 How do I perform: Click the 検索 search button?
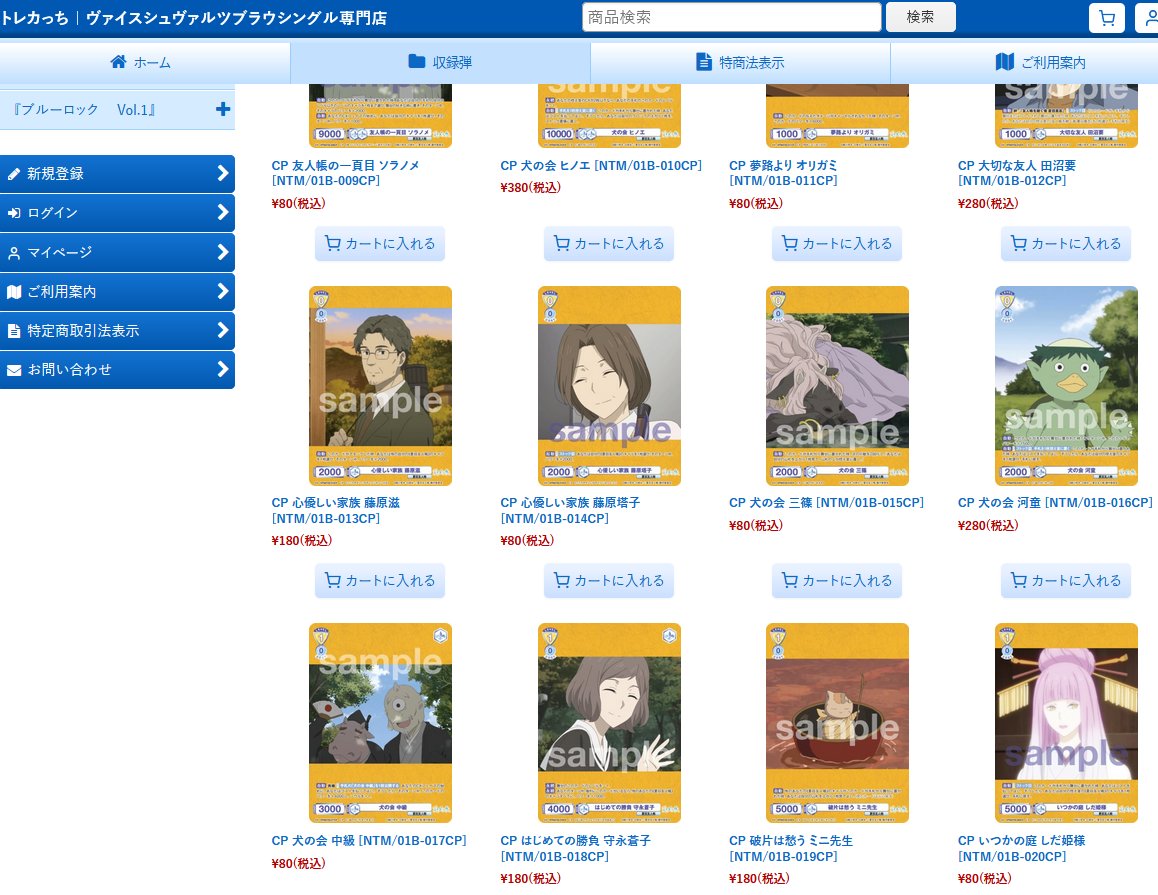tap(920, 17)
